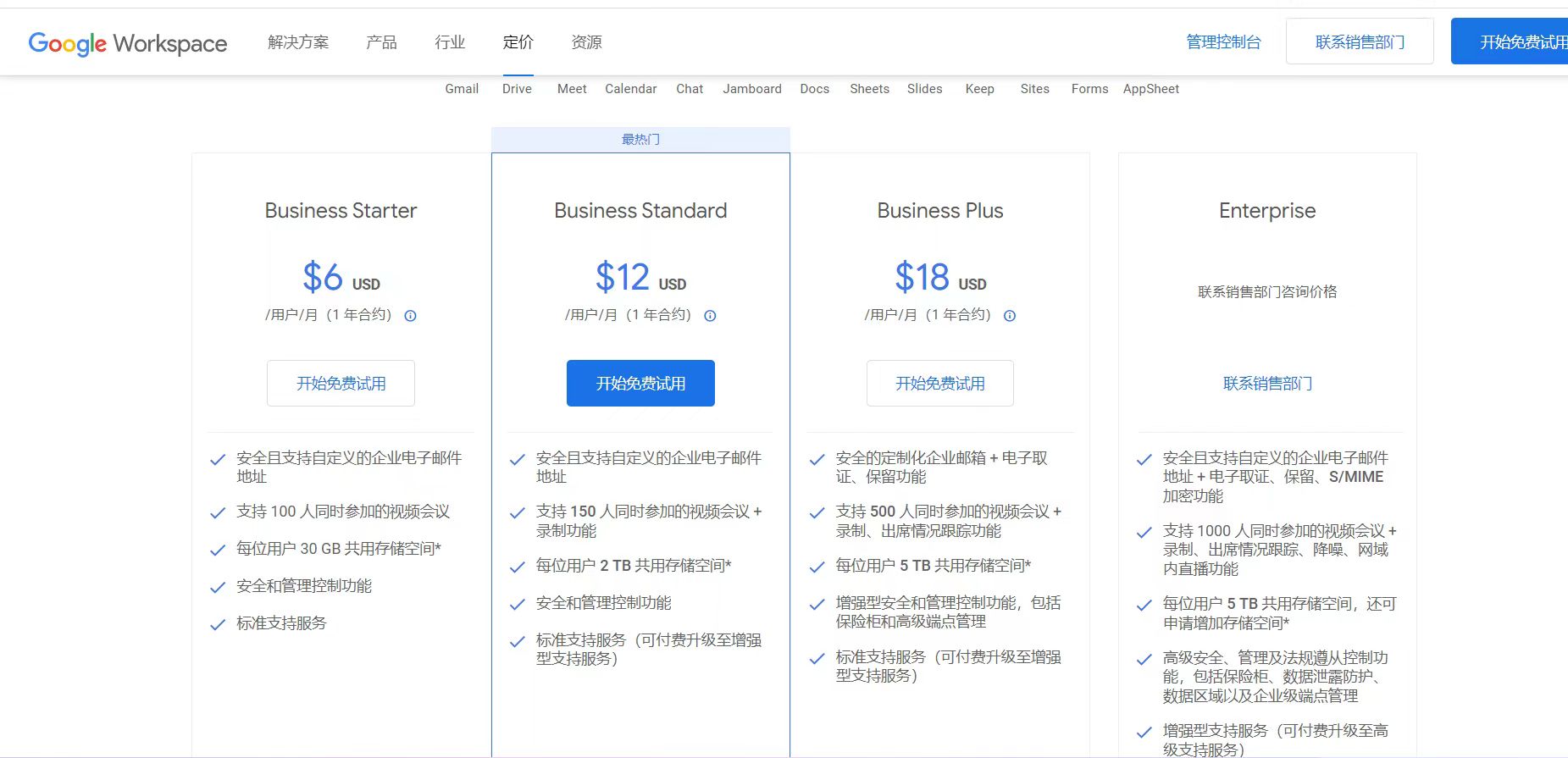Click 每位用户 2 TB 共用存储空间 feature
The width and height of the screenshot is (1568, 758).
point(634,566)
